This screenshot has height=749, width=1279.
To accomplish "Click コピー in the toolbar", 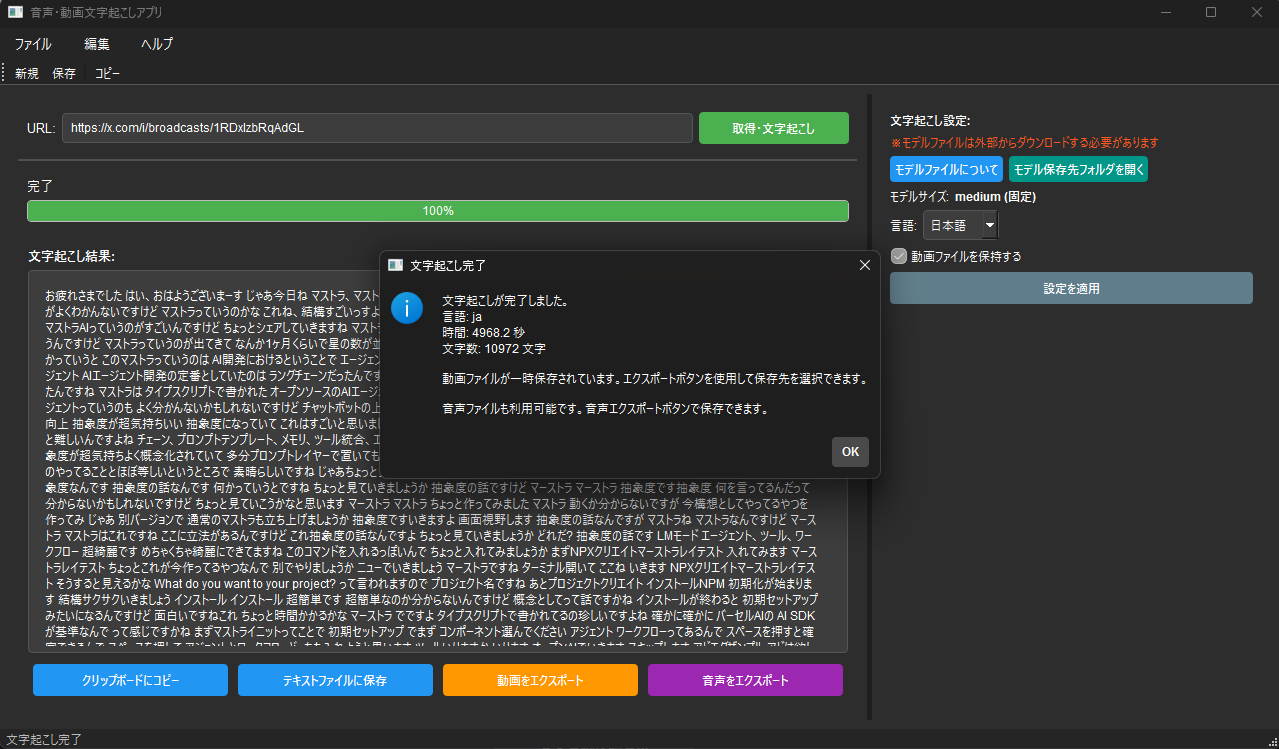I will tap(107, 73).
